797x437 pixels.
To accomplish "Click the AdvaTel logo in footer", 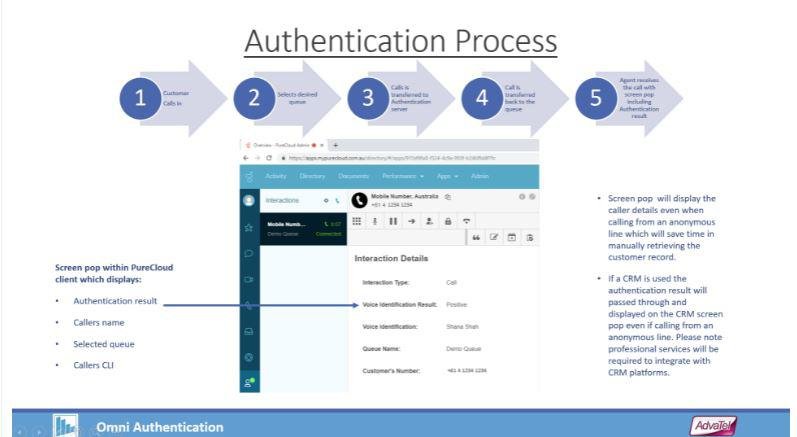I will tap(713, 426).
